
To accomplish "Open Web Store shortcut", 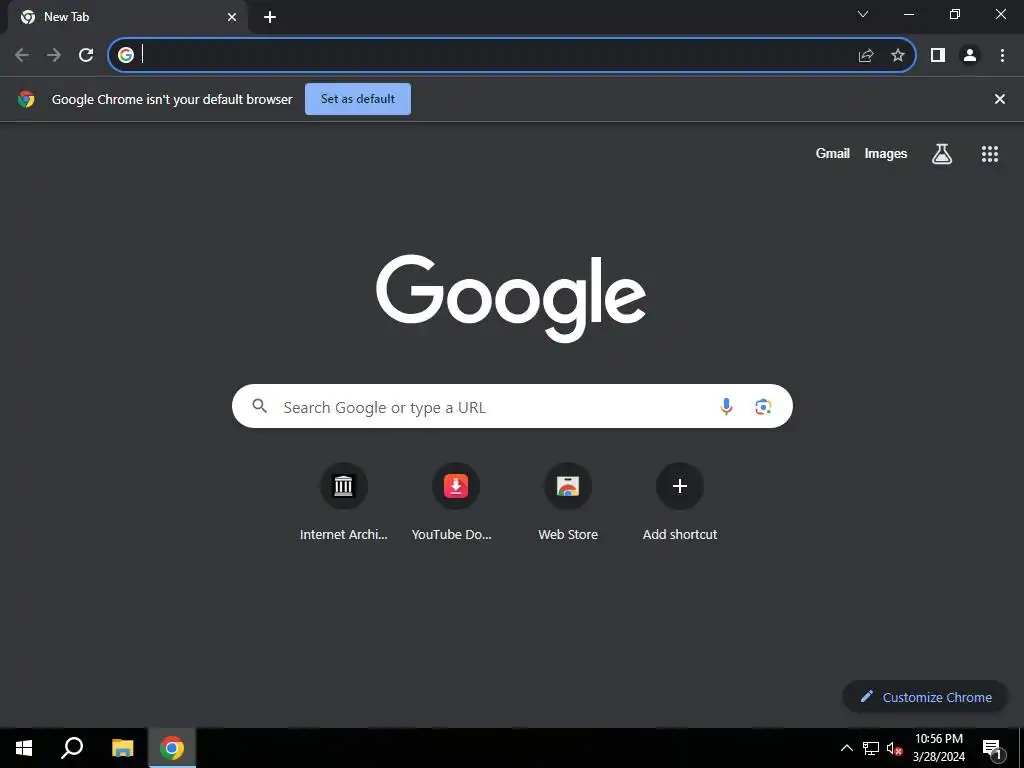I will tap(568, 503).
